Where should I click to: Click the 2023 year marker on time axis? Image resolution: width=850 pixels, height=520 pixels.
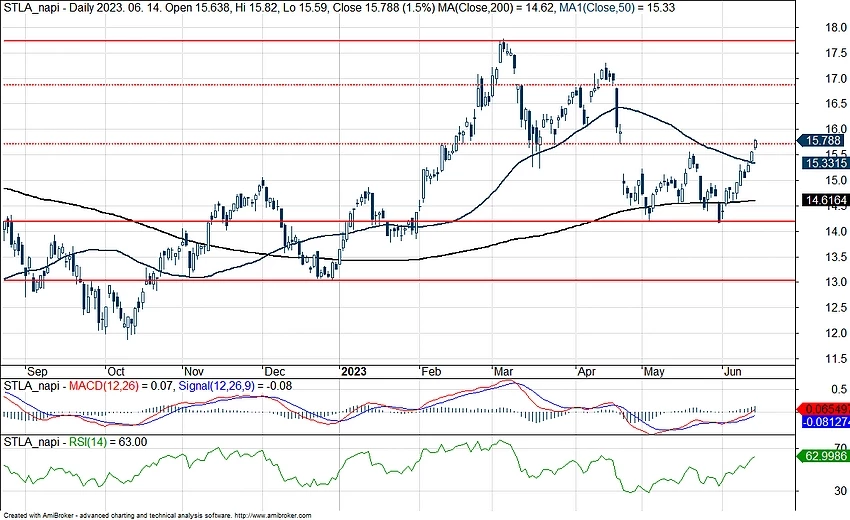pyautogui.click(x=352, y=369)
